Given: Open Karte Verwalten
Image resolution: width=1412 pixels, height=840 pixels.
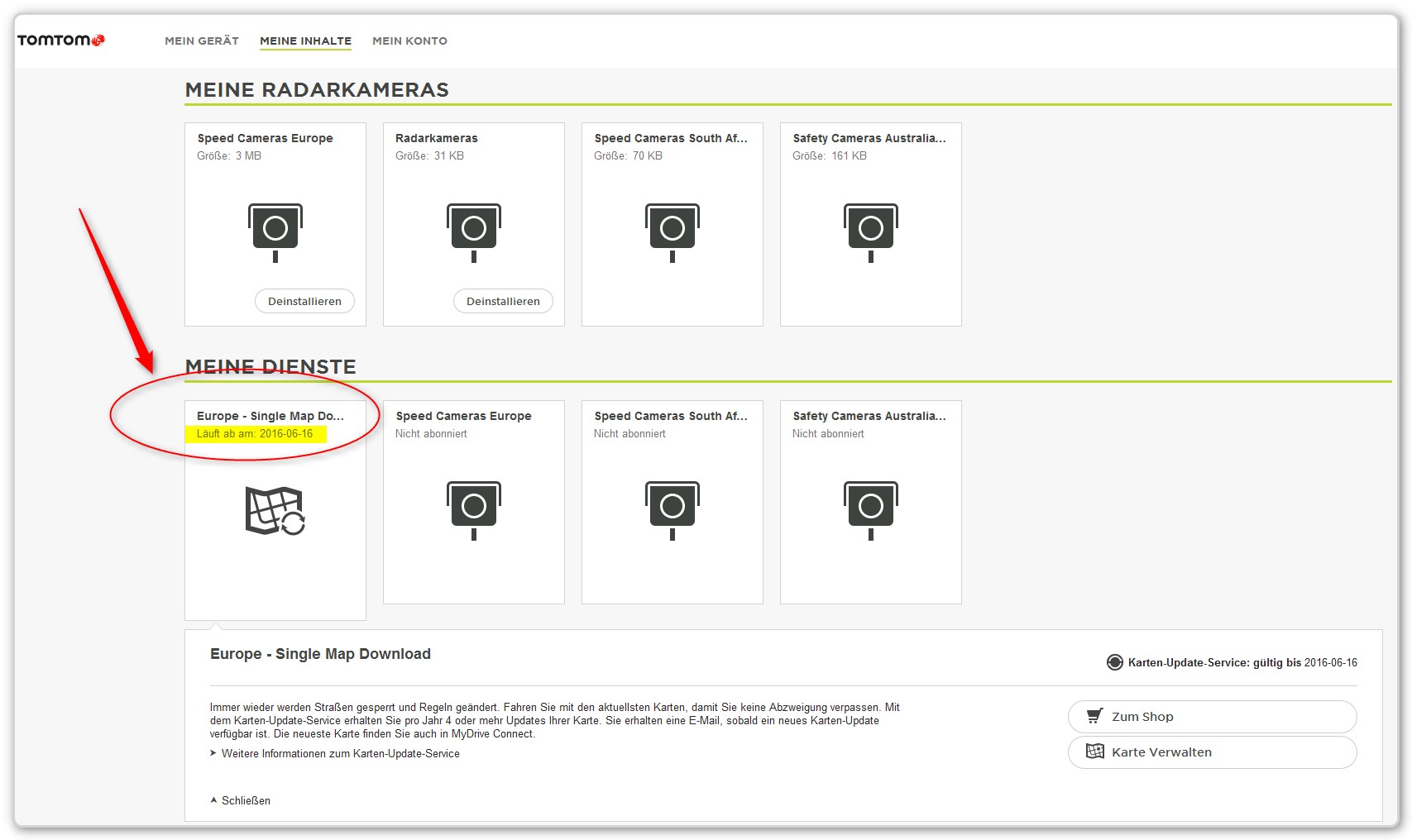Looking at the screenshot, I should (1212, 752).
